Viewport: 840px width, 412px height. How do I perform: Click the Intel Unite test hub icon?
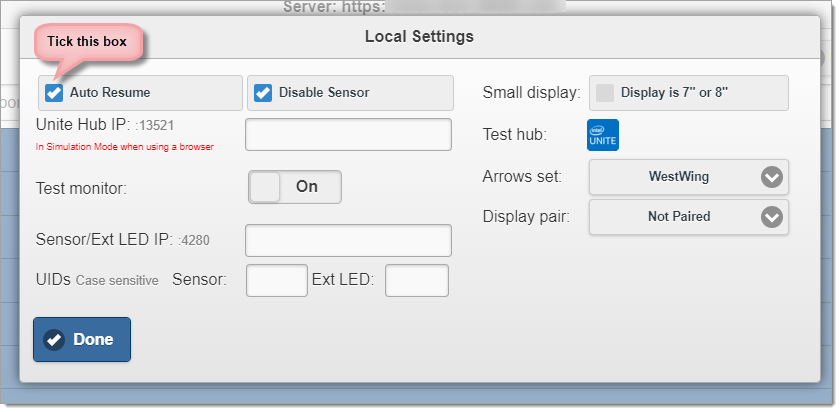[603, 135]
